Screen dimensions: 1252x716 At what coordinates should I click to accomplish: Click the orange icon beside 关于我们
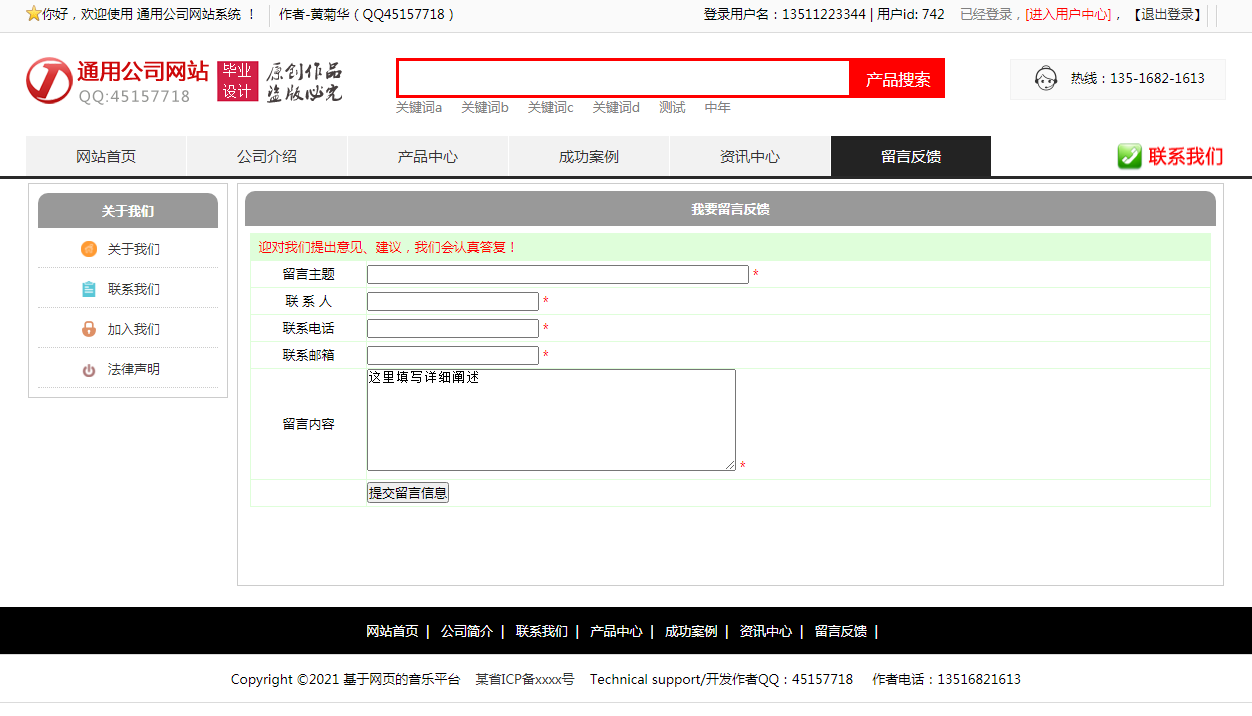point(89,249)
